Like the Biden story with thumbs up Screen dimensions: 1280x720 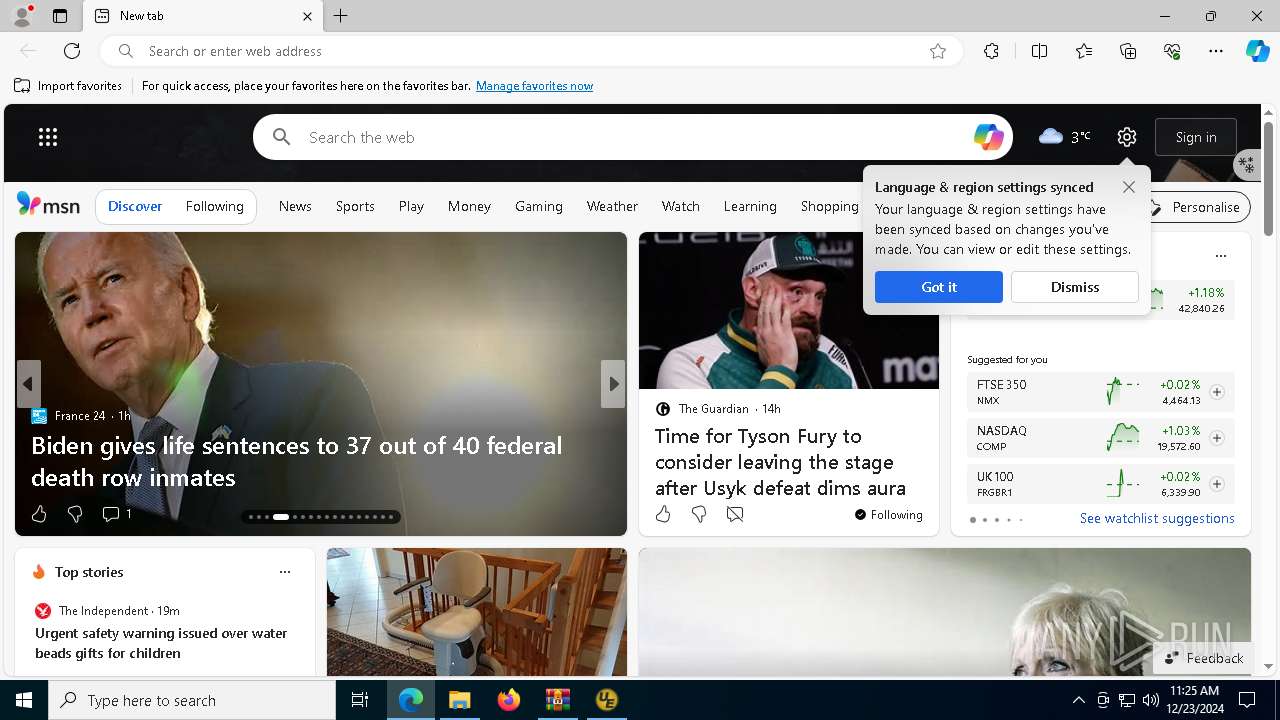tap(39, 514)
